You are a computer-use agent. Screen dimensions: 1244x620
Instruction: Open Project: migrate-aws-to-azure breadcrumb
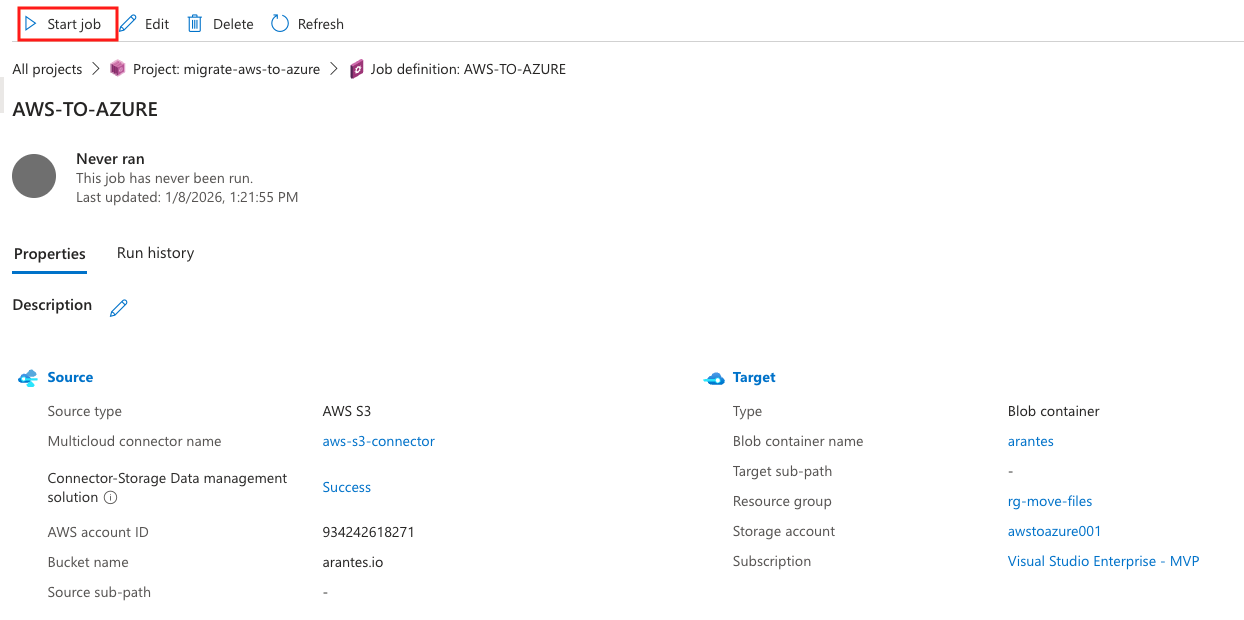tap(226, 69)
